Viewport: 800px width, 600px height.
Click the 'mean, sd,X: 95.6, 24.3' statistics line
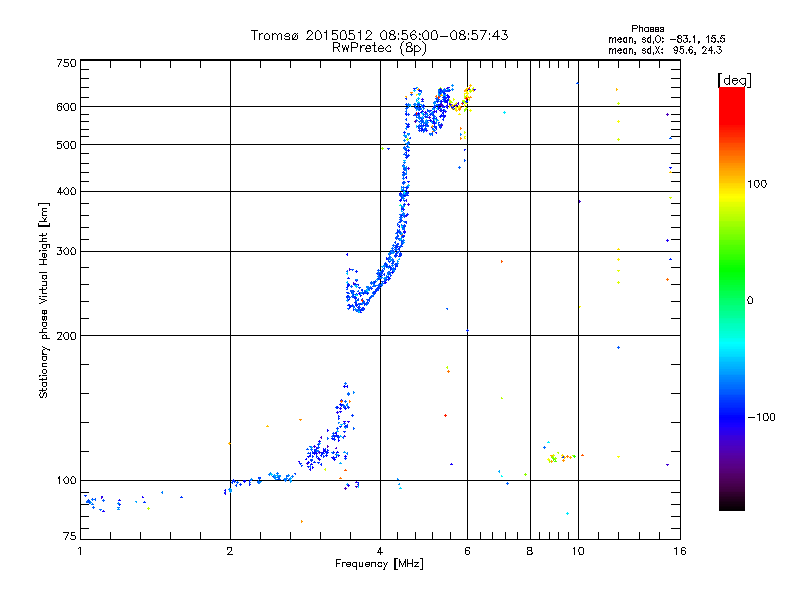(x=665, y=50)
